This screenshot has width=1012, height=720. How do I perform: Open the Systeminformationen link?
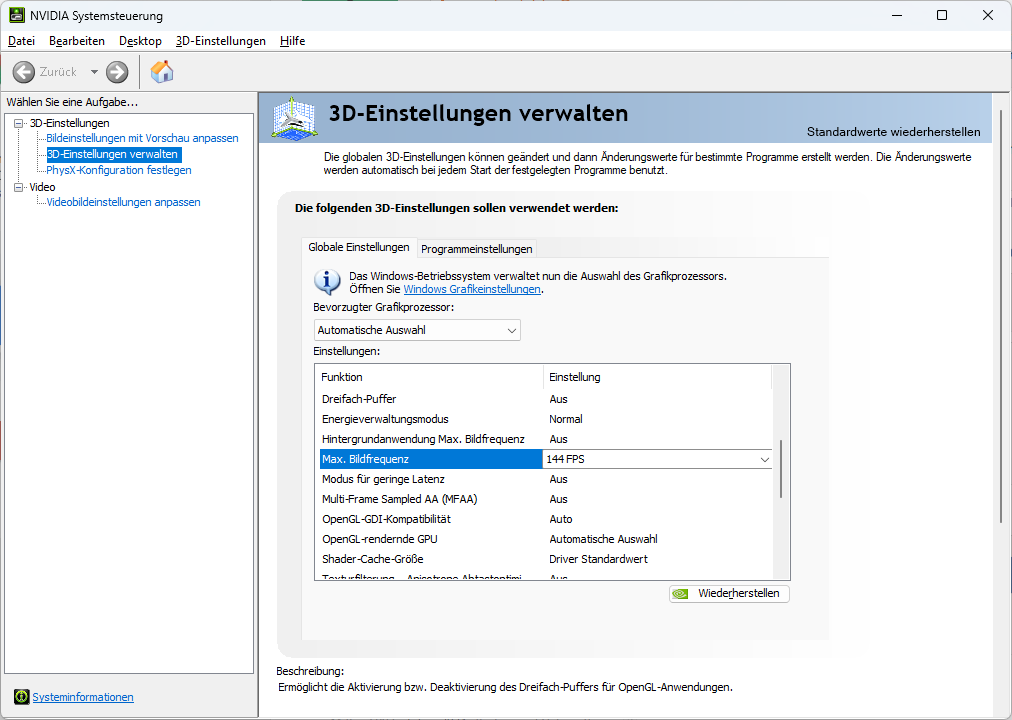[x=83, y=697]
